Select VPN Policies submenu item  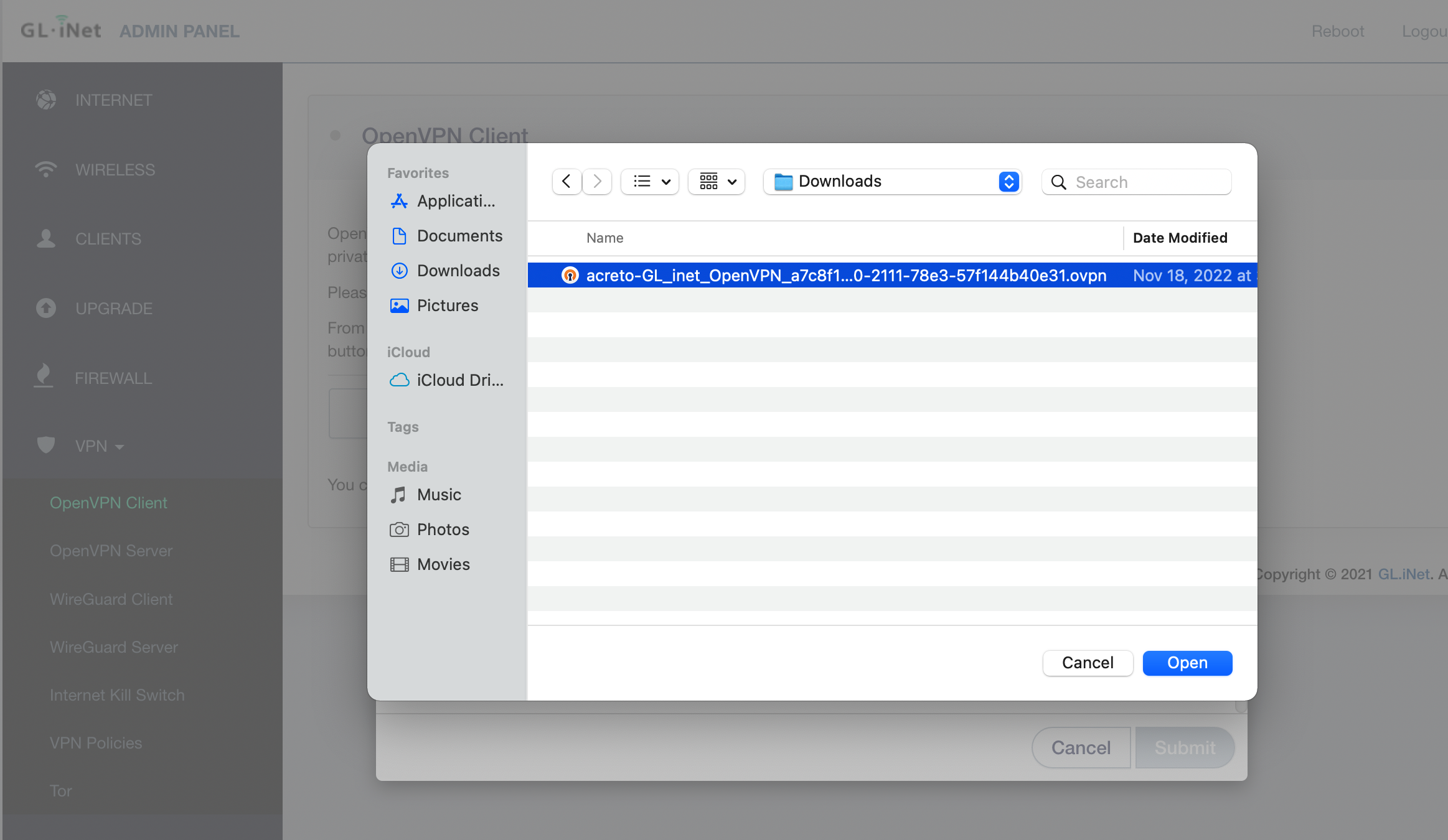pos(96,743)
